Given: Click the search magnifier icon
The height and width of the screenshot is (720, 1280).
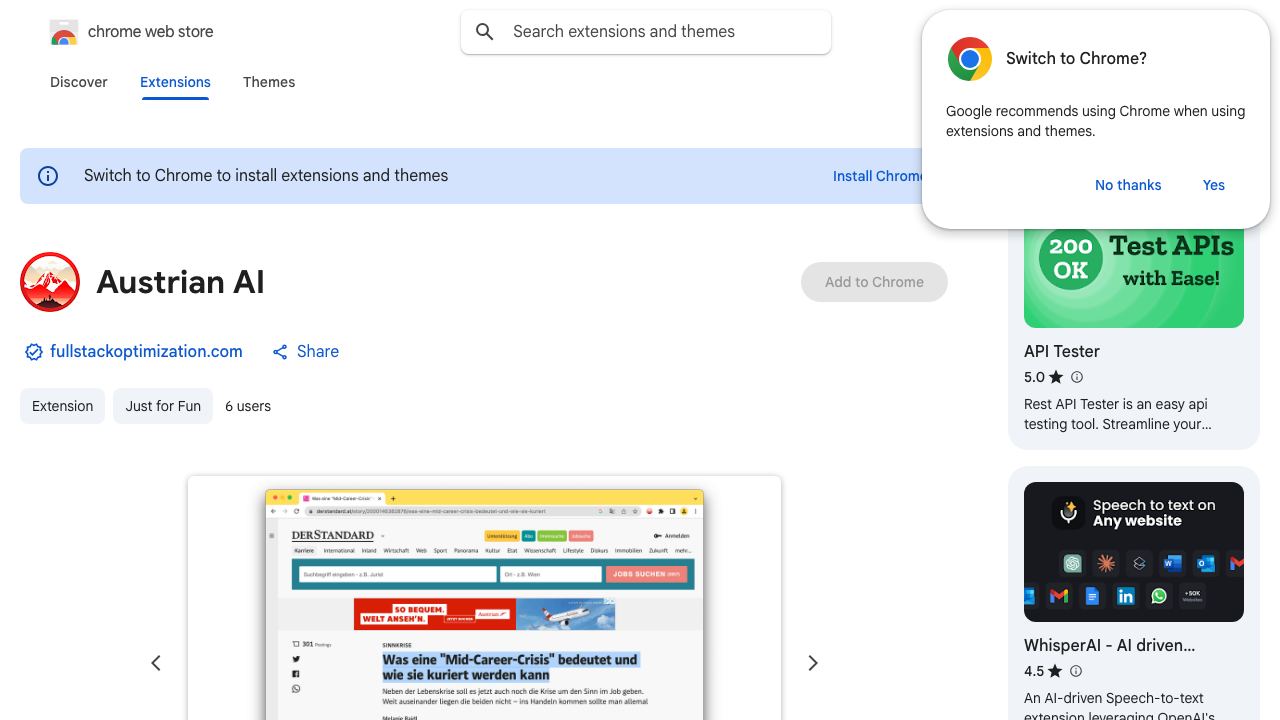Looking at the screenshot, I should 485,32.
